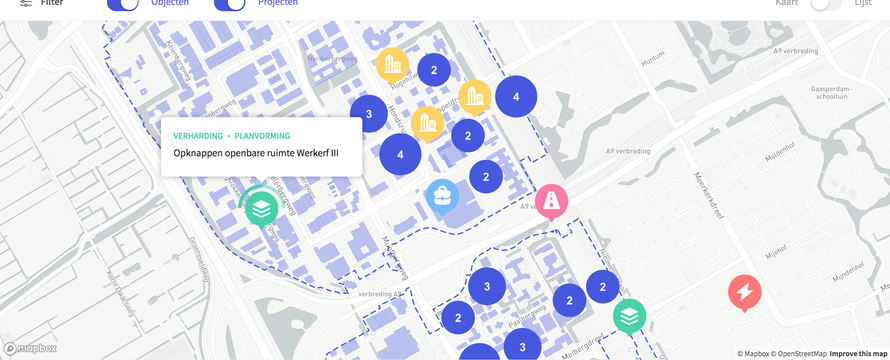
Task: Expand the 4 cluster near the railway boundary
Action: pyautogui.click(x=516, y=97)
